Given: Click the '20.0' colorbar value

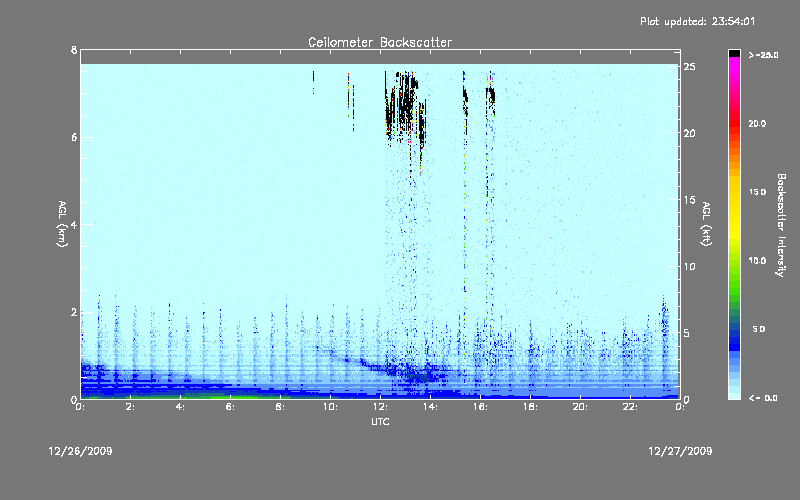Looking at the screenshot, I should 757,124.
